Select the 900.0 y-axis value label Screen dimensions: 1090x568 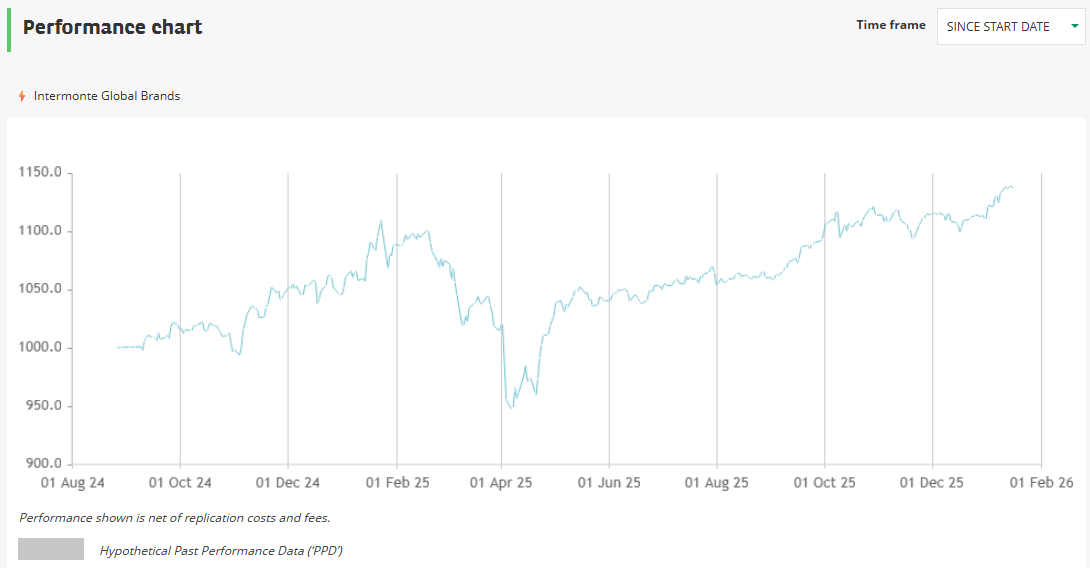[x=44, y=464]
